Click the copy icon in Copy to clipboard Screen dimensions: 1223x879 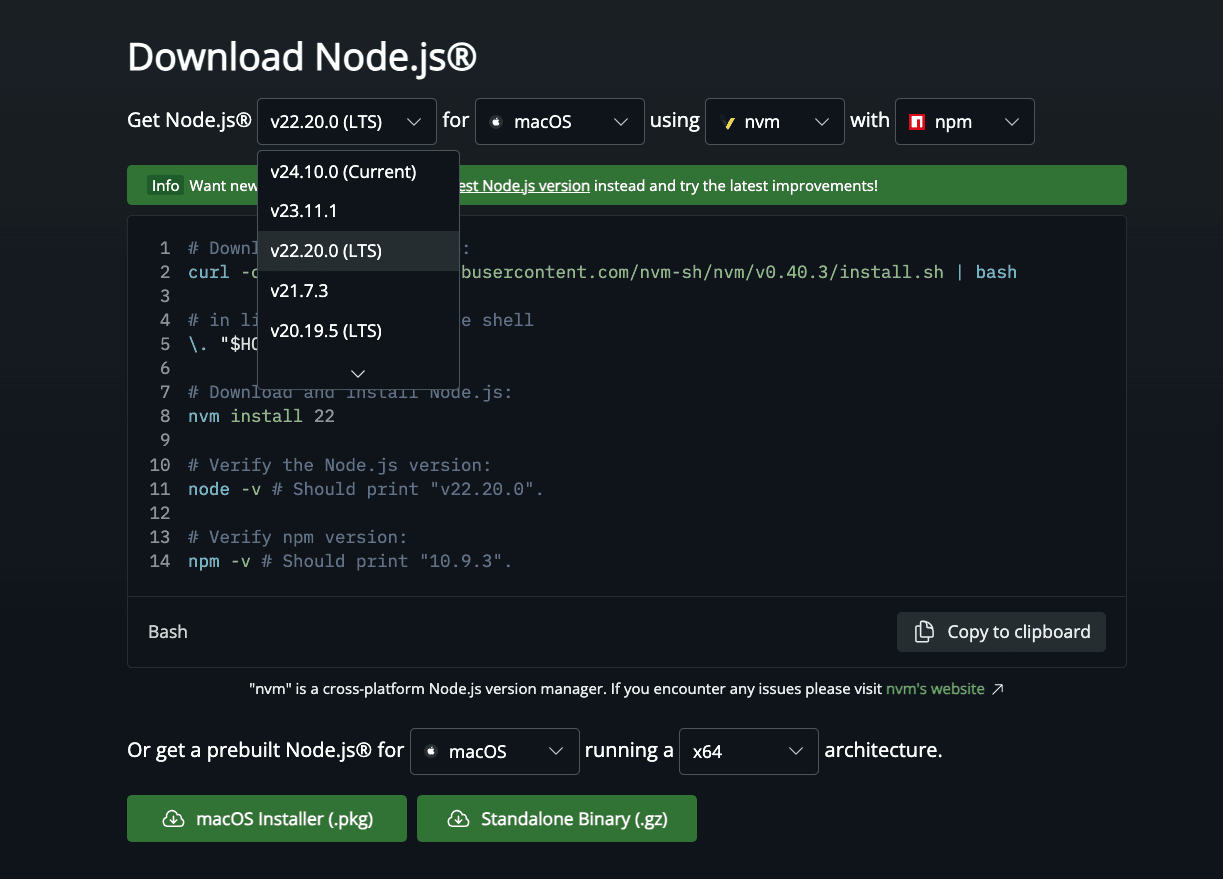click(x=925, y=632)
